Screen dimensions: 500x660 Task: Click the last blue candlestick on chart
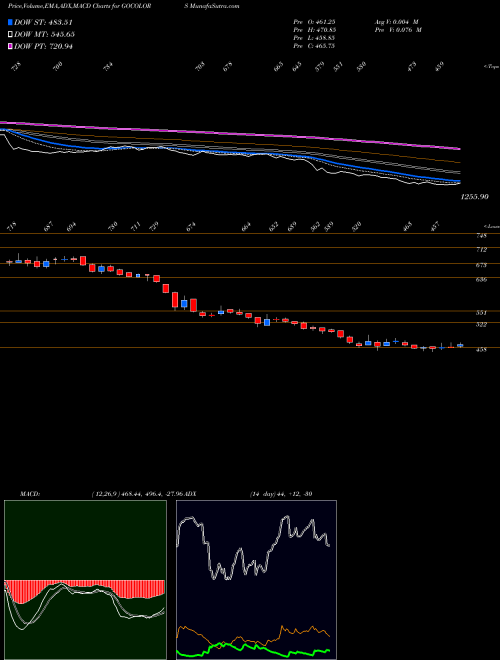(x=460, y=346)
